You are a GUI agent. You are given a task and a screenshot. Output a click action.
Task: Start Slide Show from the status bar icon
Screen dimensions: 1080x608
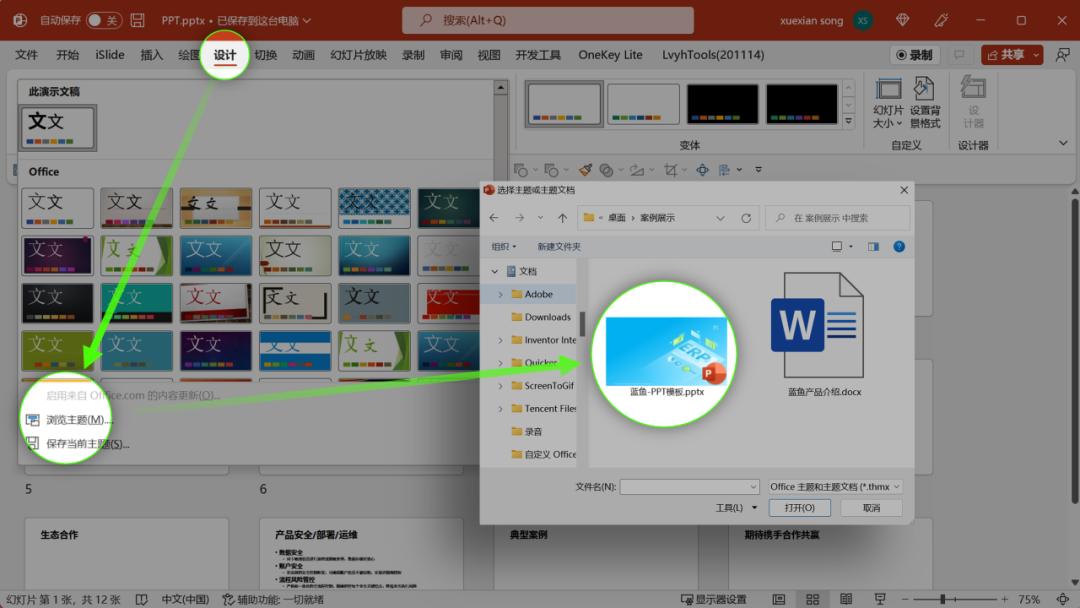(879, 598)
